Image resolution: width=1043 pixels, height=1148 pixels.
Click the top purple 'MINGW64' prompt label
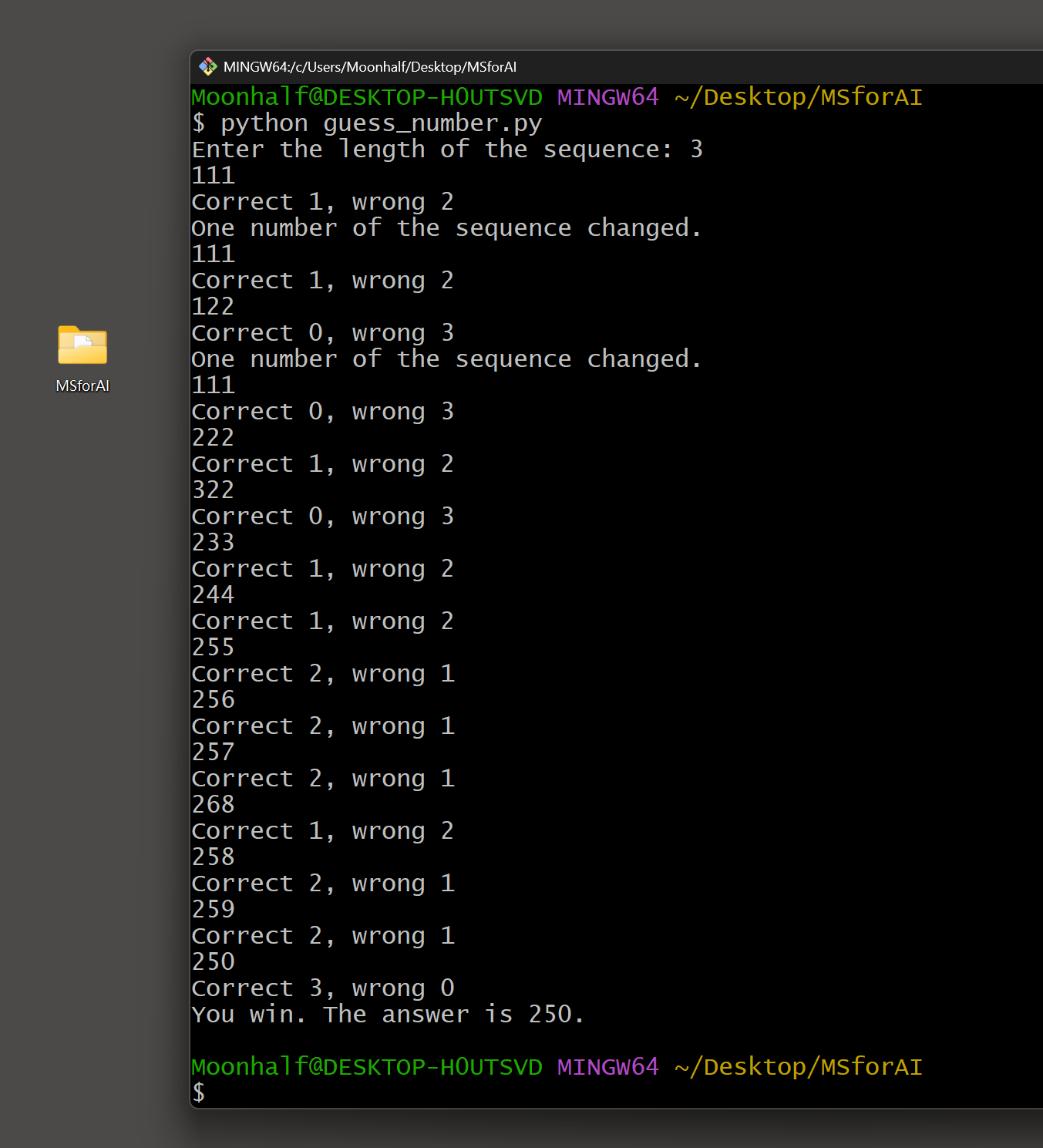coord(607,97)
